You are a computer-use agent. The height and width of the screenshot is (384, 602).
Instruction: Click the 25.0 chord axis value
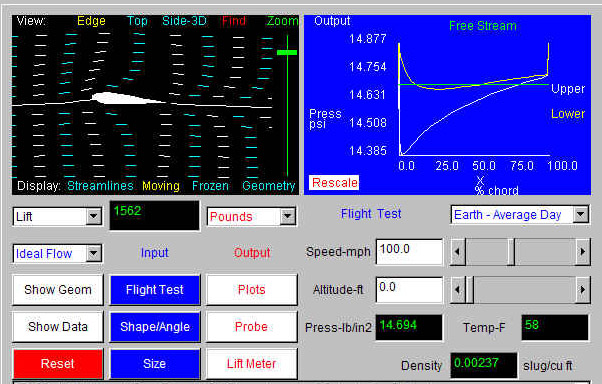coord(447,166)
